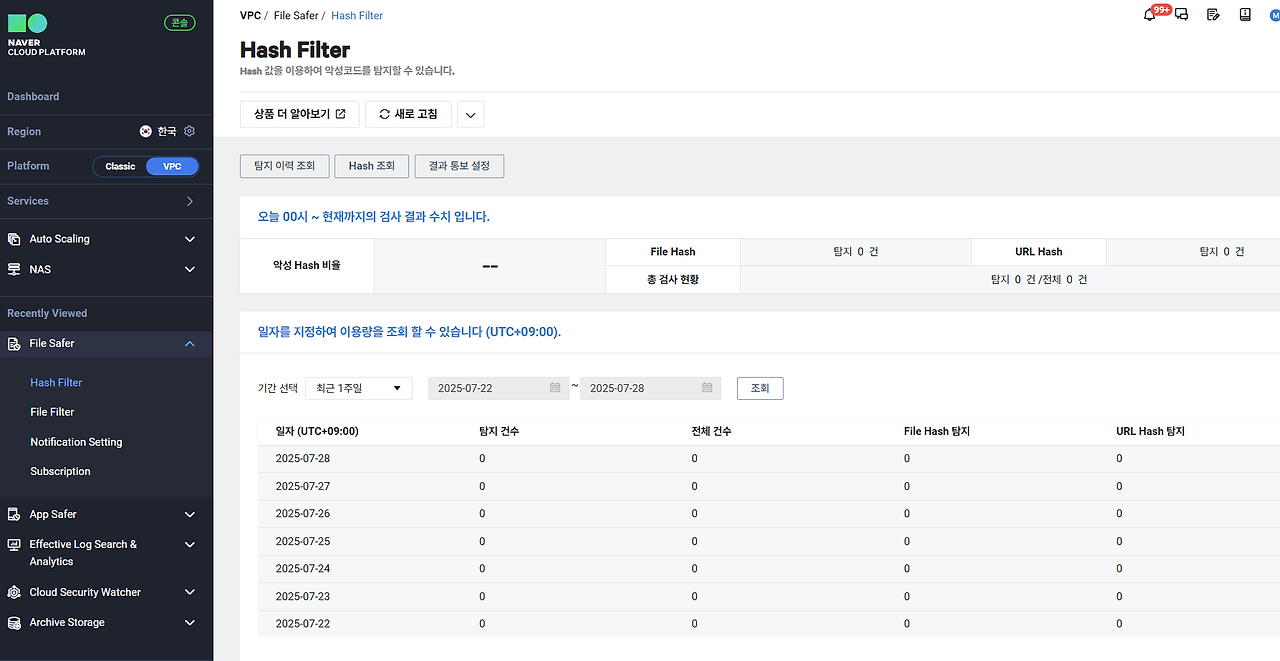Click the Hash 조회 button
The width and height of the screenshot is (1280, 661).
pos(372,166)
